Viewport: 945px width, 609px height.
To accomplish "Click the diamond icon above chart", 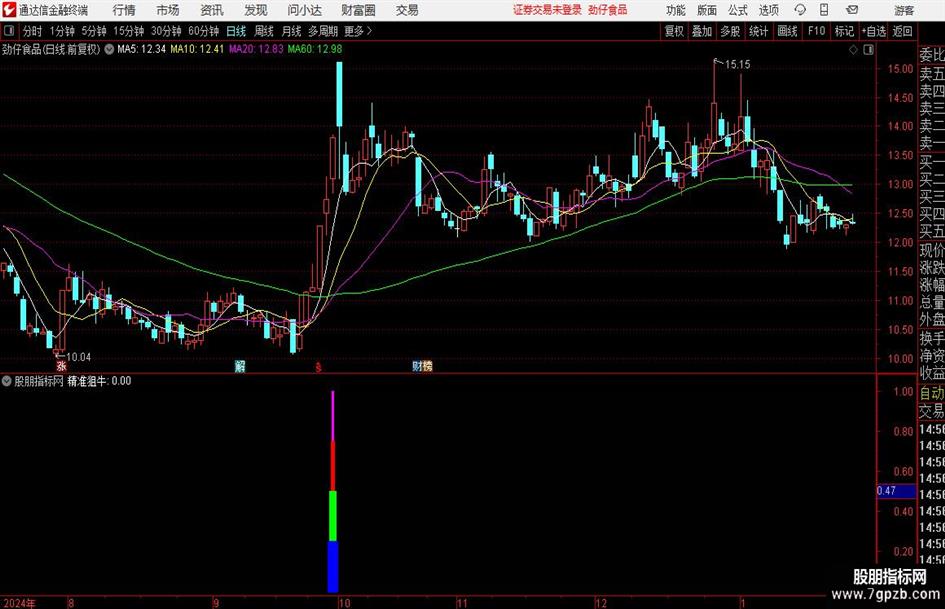I will coord(853,50).
